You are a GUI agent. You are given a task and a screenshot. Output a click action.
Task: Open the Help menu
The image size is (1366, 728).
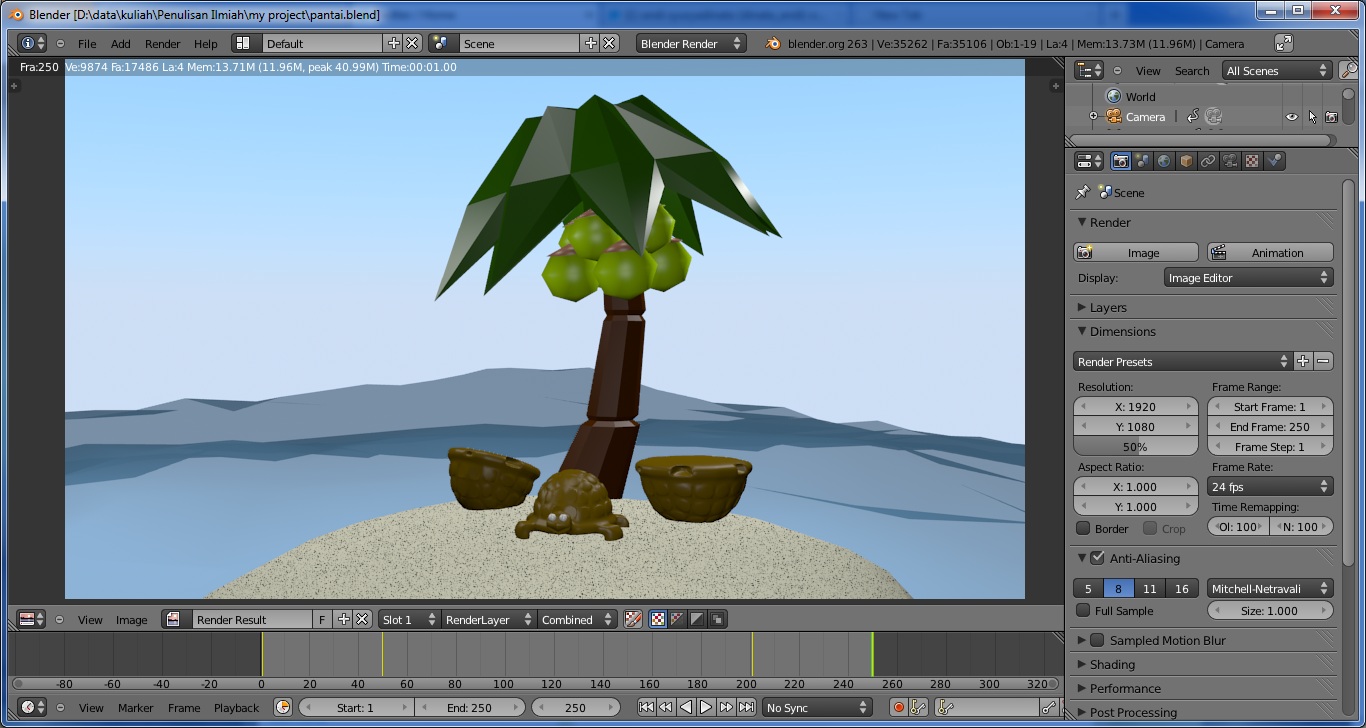coord(205,43)
